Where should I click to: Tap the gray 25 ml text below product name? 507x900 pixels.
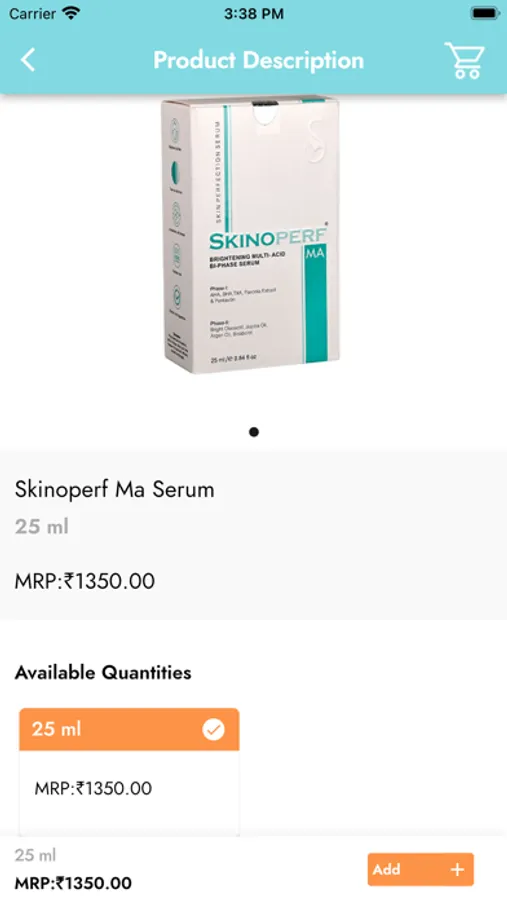point(41,526)
